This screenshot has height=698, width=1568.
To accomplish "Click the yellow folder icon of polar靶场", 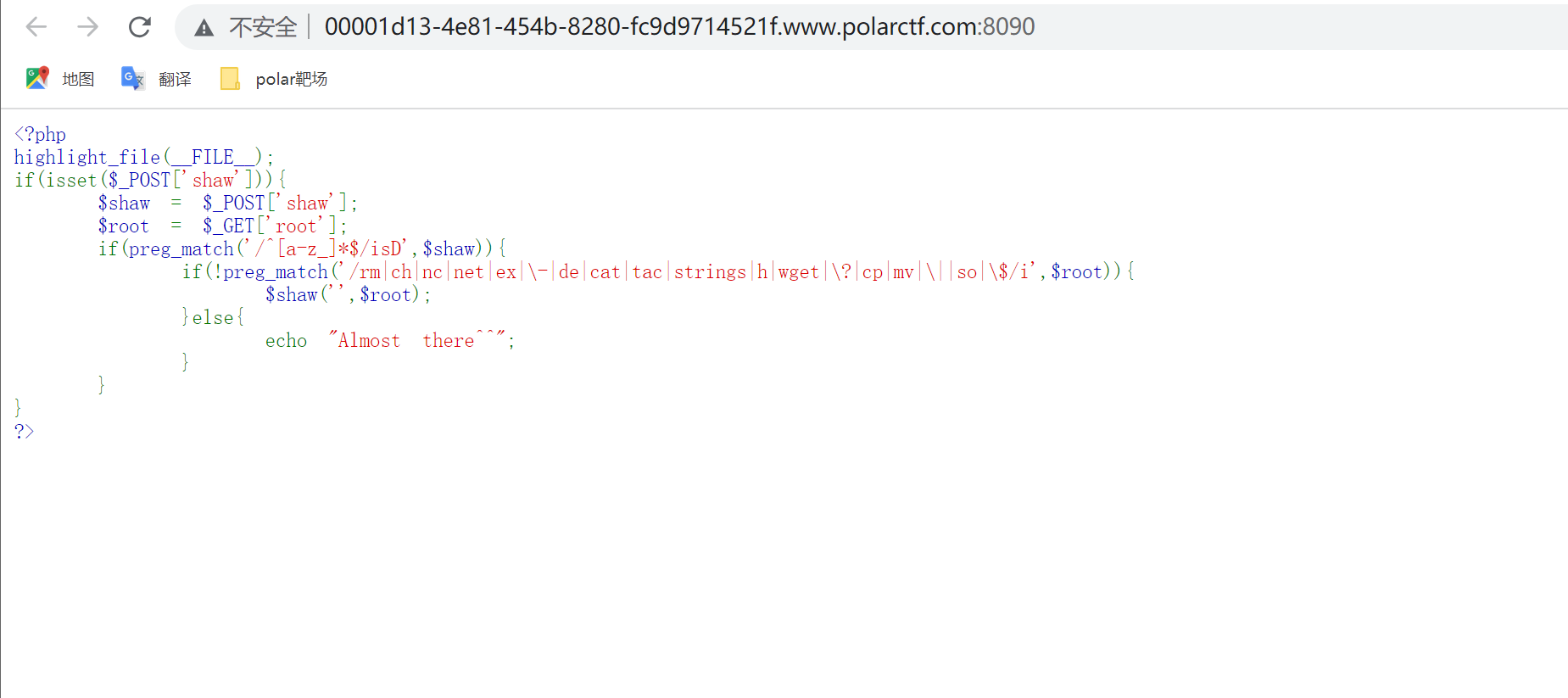I will point(229,78).
